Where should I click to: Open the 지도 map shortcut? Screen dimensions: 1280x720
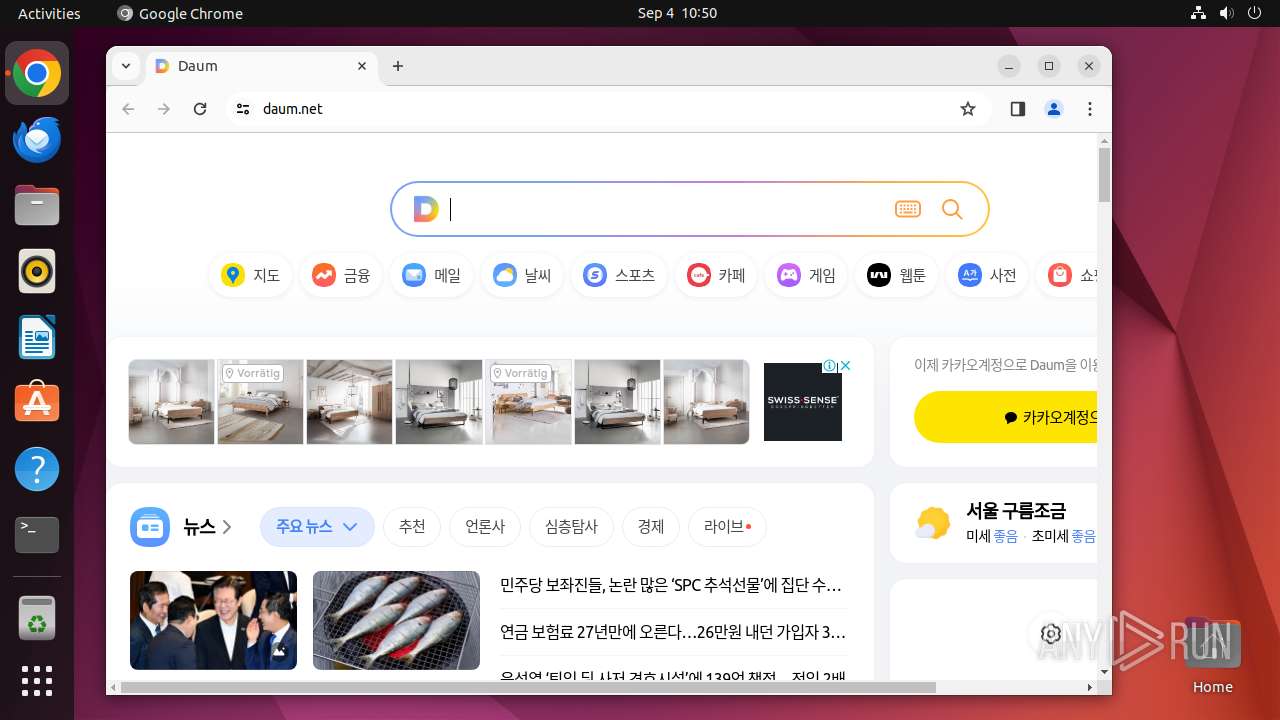point(250,275)
